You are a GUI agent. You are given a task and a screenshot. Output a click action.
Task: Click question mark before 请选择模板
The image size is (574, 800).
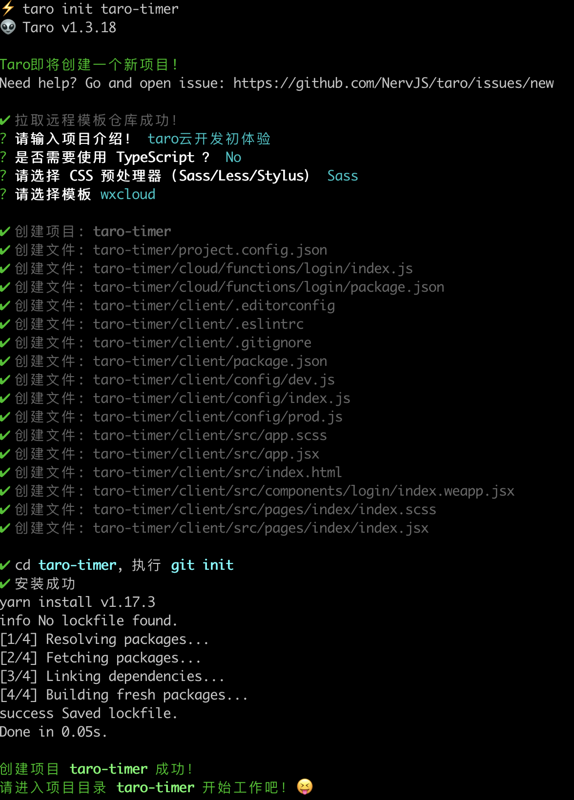click(x=4, y=194)
